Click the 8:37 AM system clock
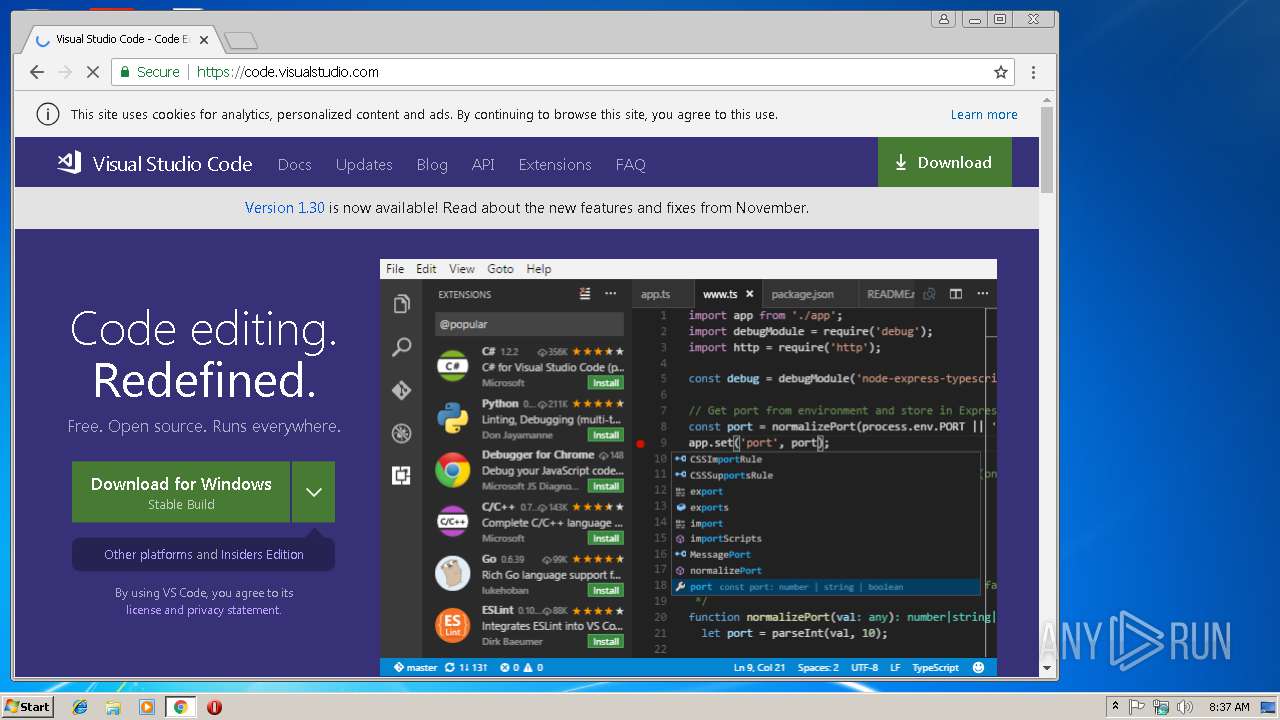This screenshot has height=720, width=1280. coord(1229,707)
